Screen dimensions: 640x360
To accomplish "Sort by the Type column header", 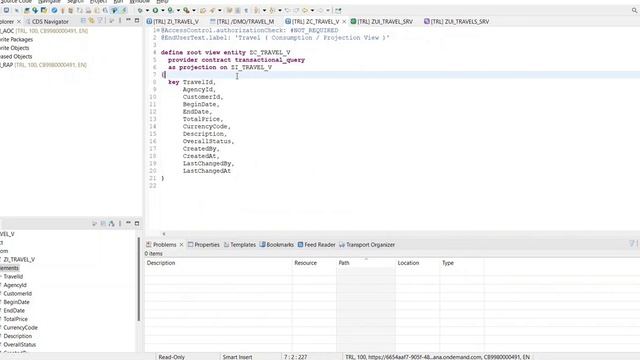I will click(462, 263).
